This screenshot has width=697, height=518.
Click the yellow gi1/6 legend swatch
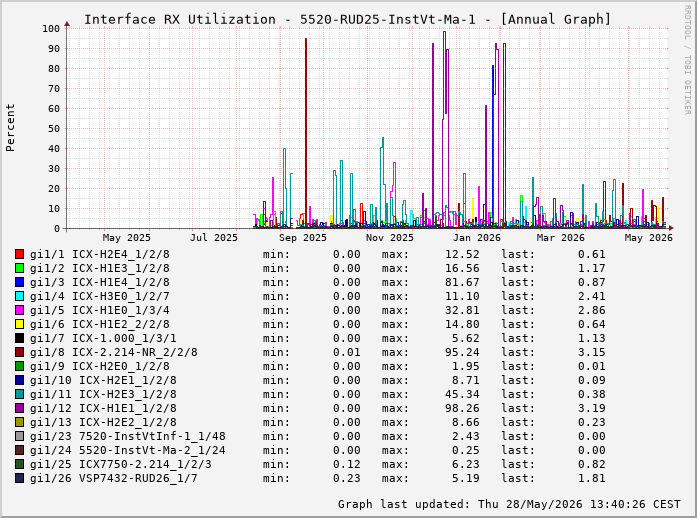click(x=19, y=324)
